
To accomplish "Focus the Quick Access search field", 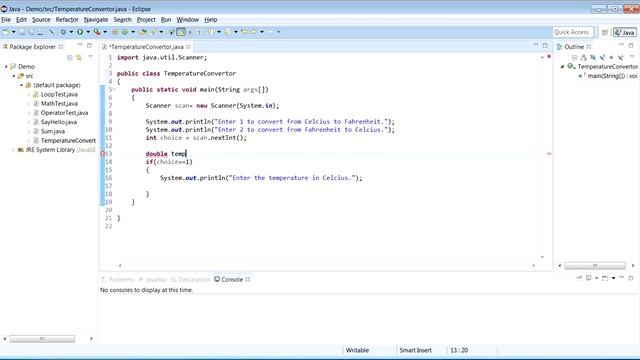I will (573, 32).
